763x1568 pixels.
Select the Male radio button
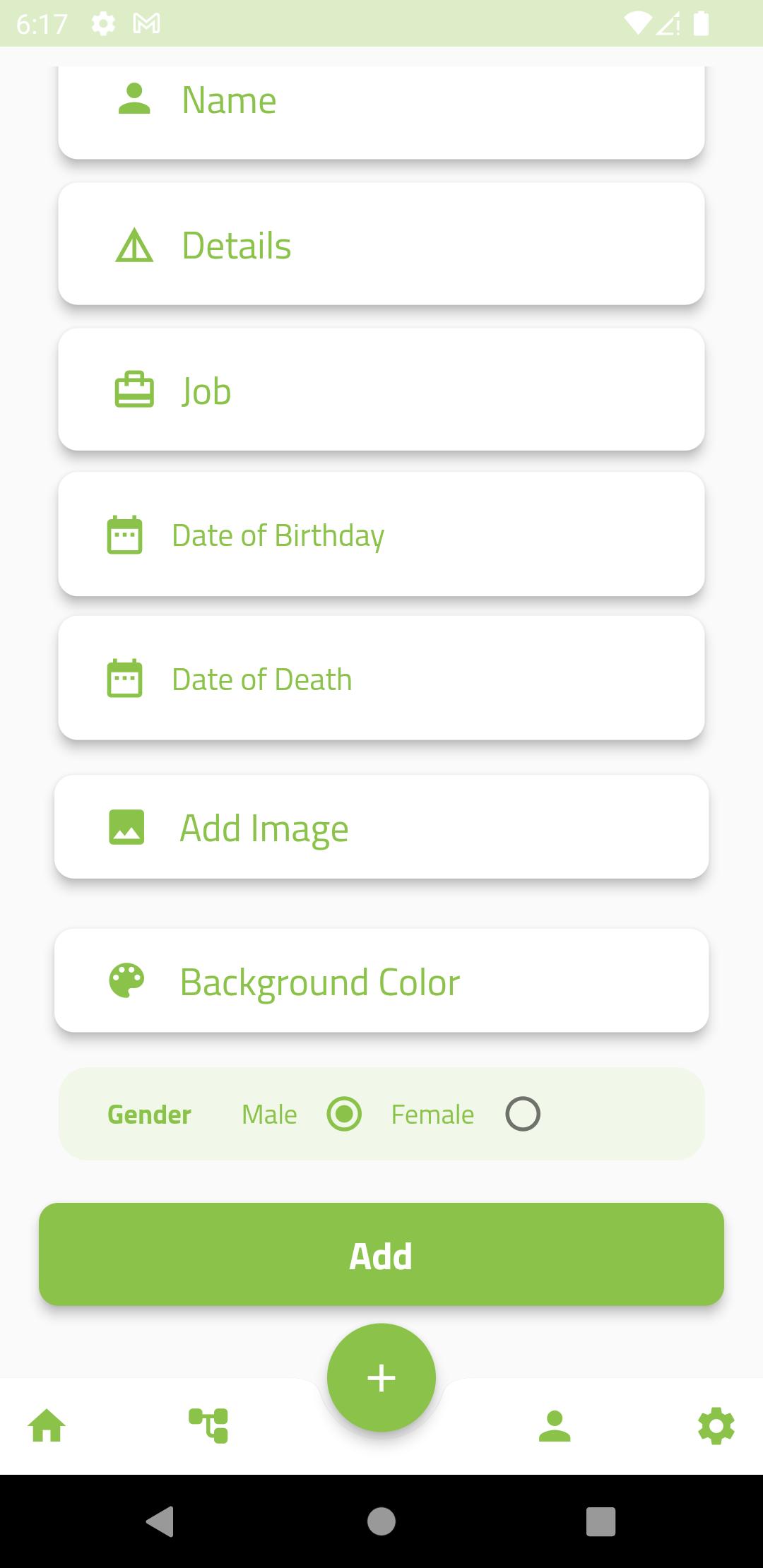(344, 1114)
